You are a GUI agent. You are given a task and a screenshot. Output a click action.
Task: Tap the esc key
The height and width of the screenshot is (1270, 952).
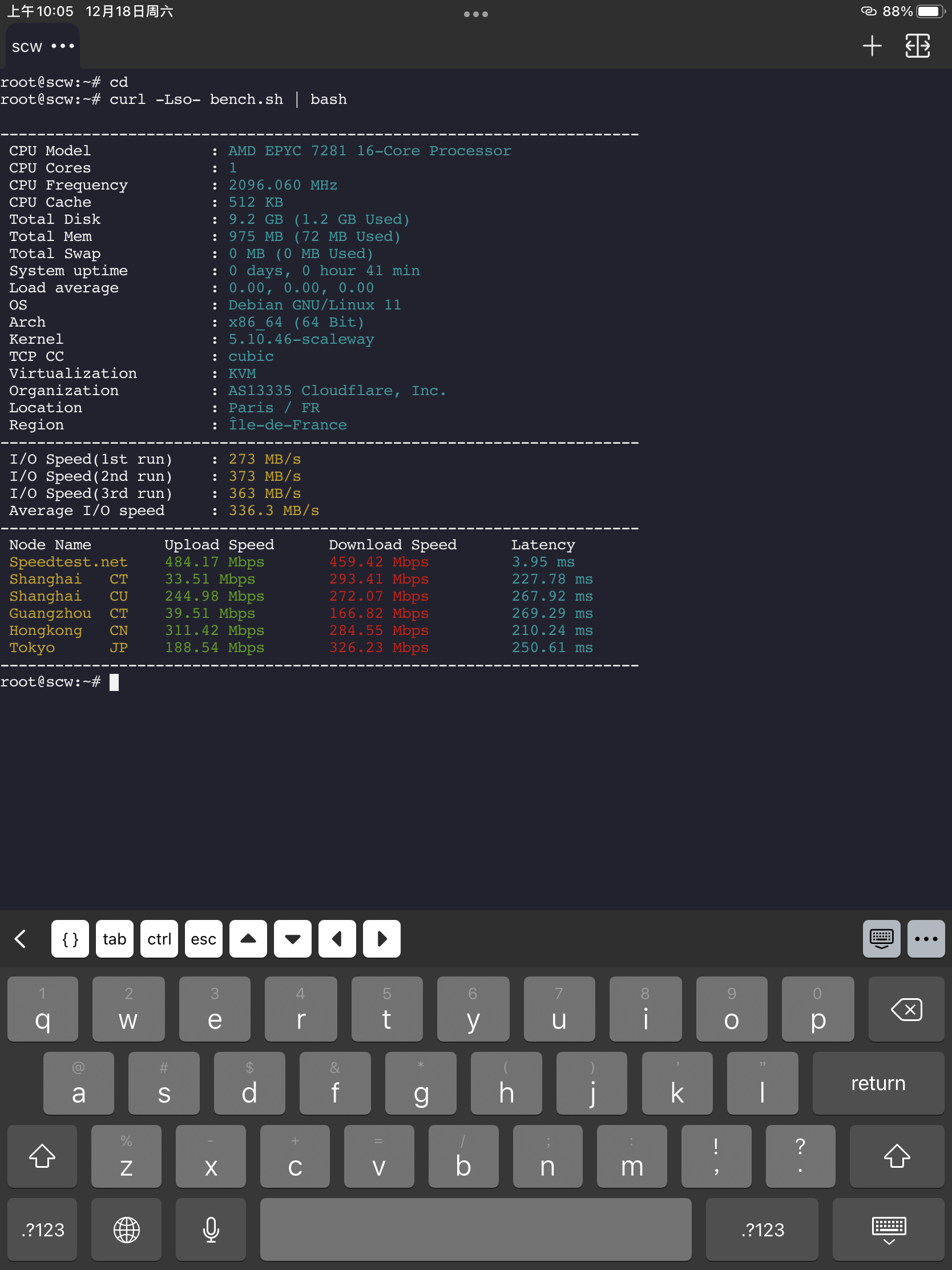203,939
